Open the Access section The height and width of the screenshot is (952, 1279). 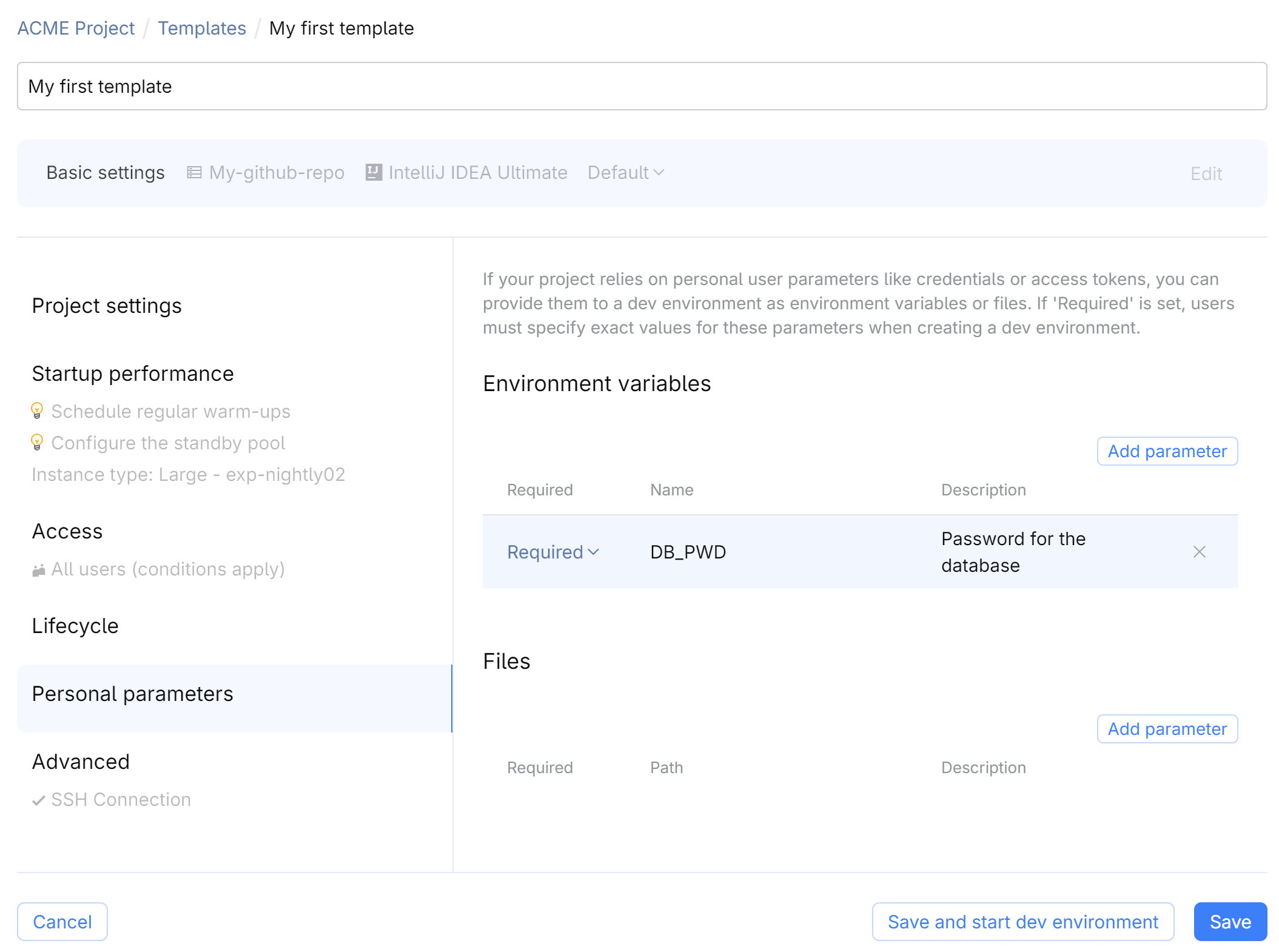[x=67, y=531]
